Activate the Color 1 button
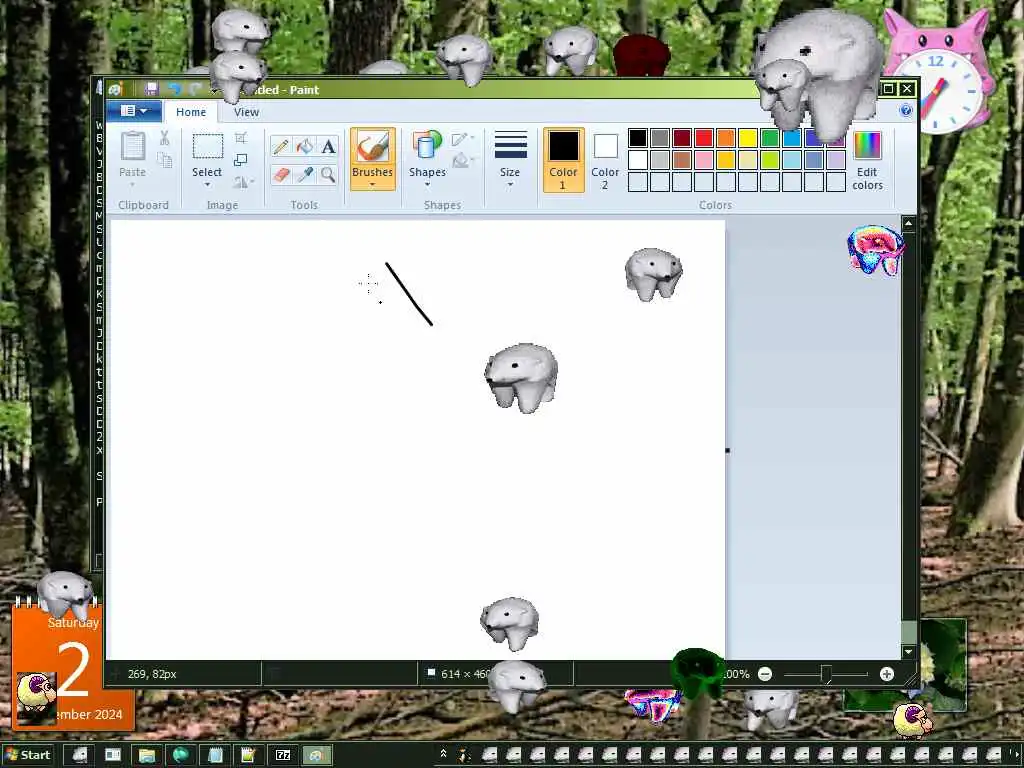 (564, 159)
